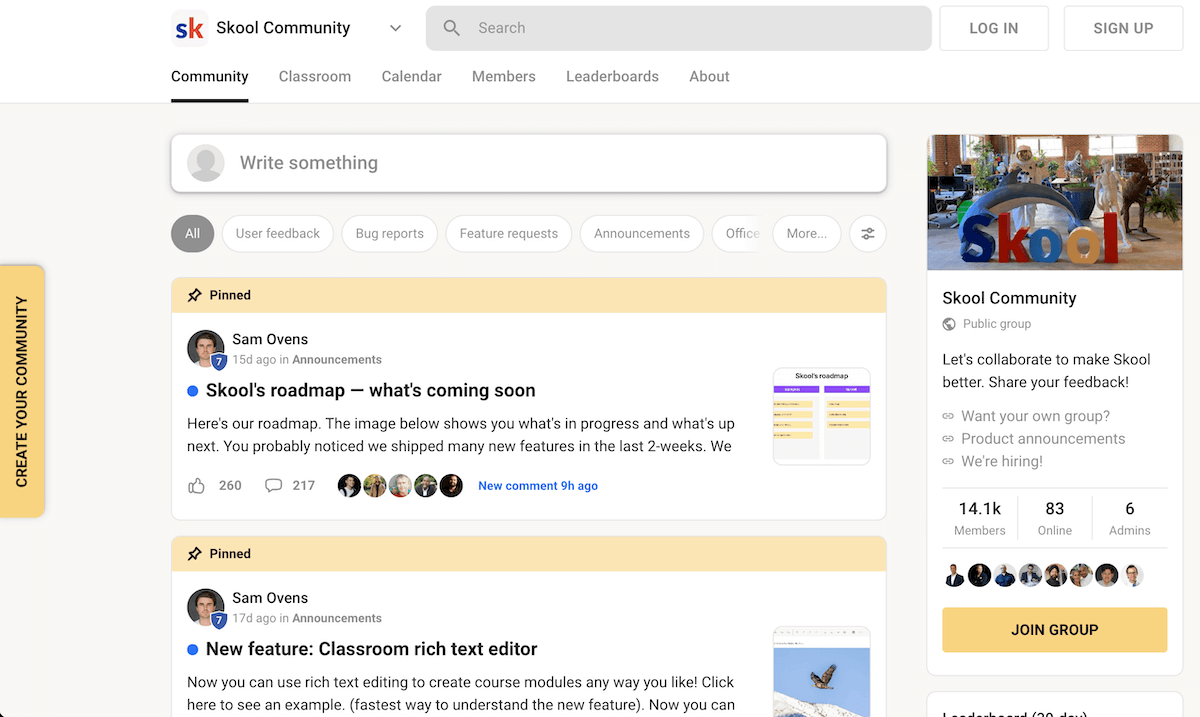
Task: Open the New comment 9h ago link
Action: coord(538,485)
